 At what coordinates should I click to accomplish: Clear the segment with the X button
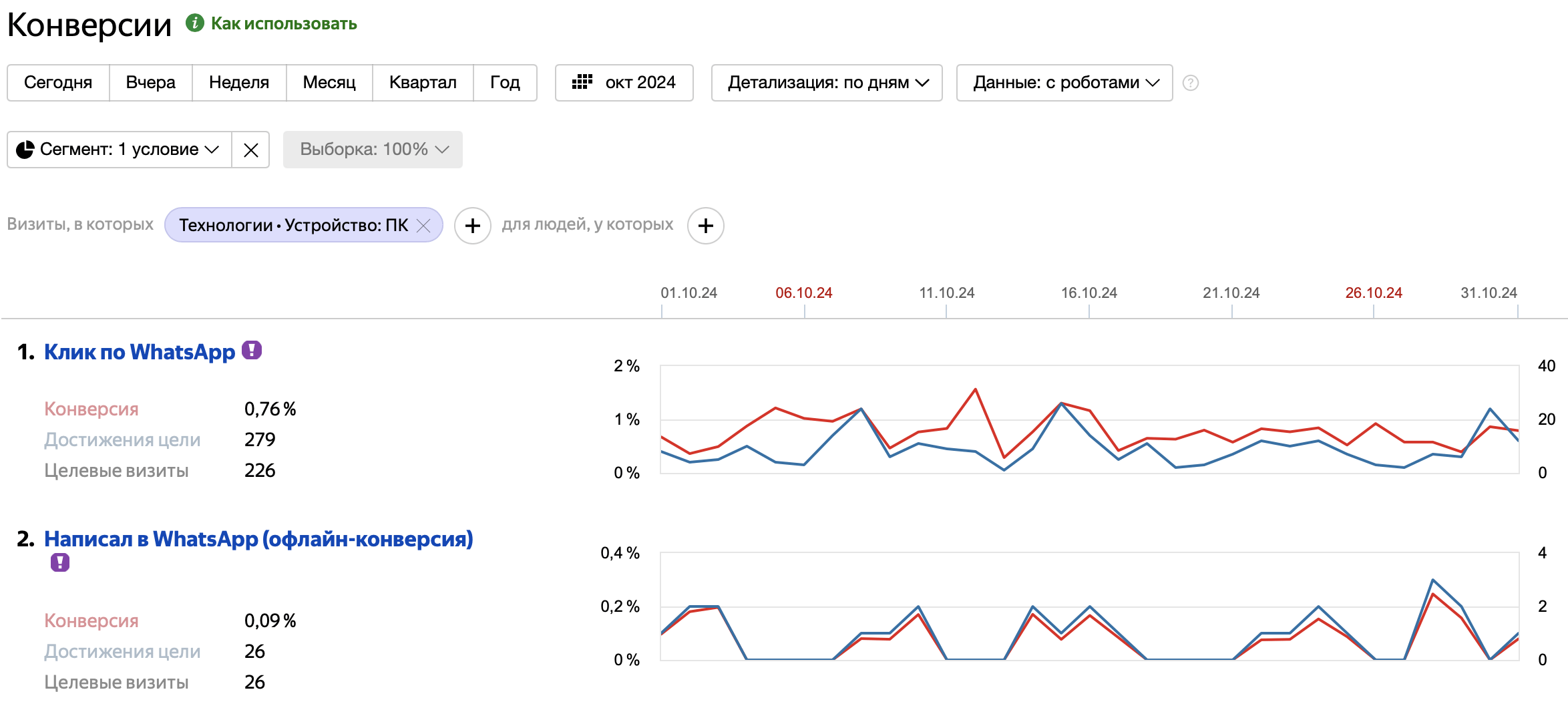point(250,150)
